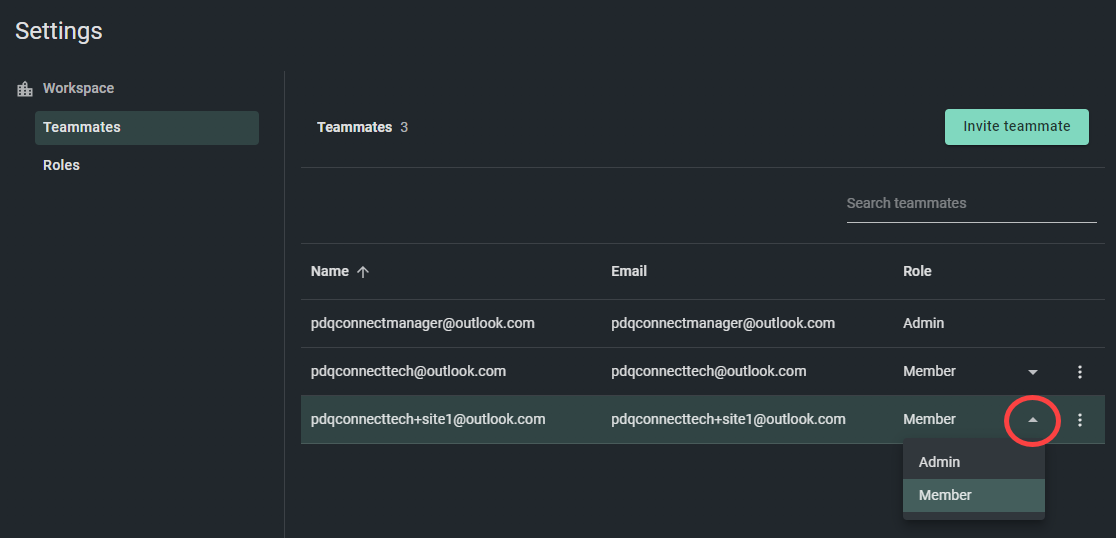Sort by the Role column header
This screenshot has width=1116, height=538.
pyautogui.click(x=917, y=271)
